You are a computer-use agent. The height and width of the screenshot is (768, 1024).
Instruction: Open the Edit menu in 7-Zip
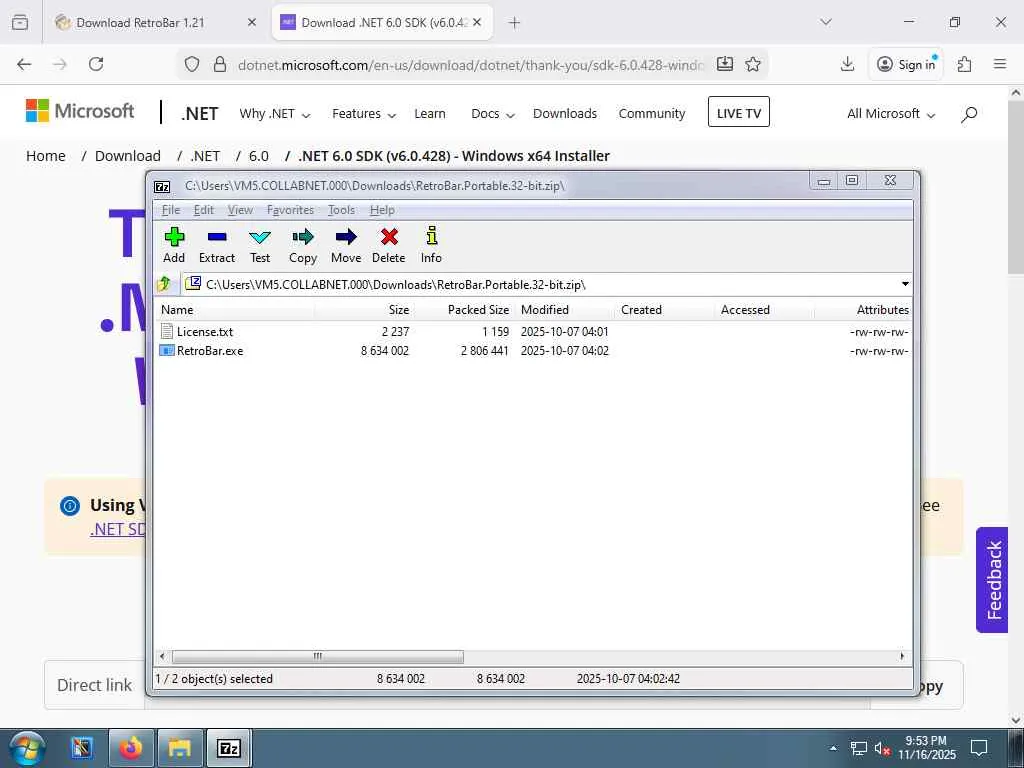coord(204,210)
